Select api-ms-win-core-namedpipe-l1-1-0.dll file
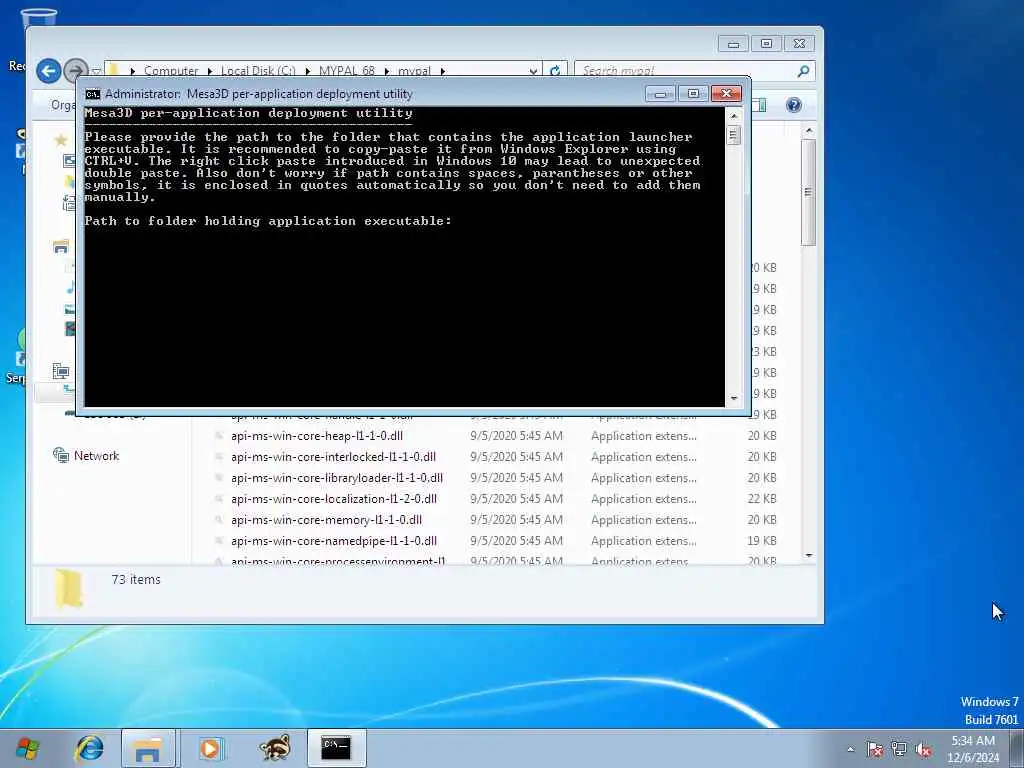This screenshot has height=768, width=1024. pos(334,541)
